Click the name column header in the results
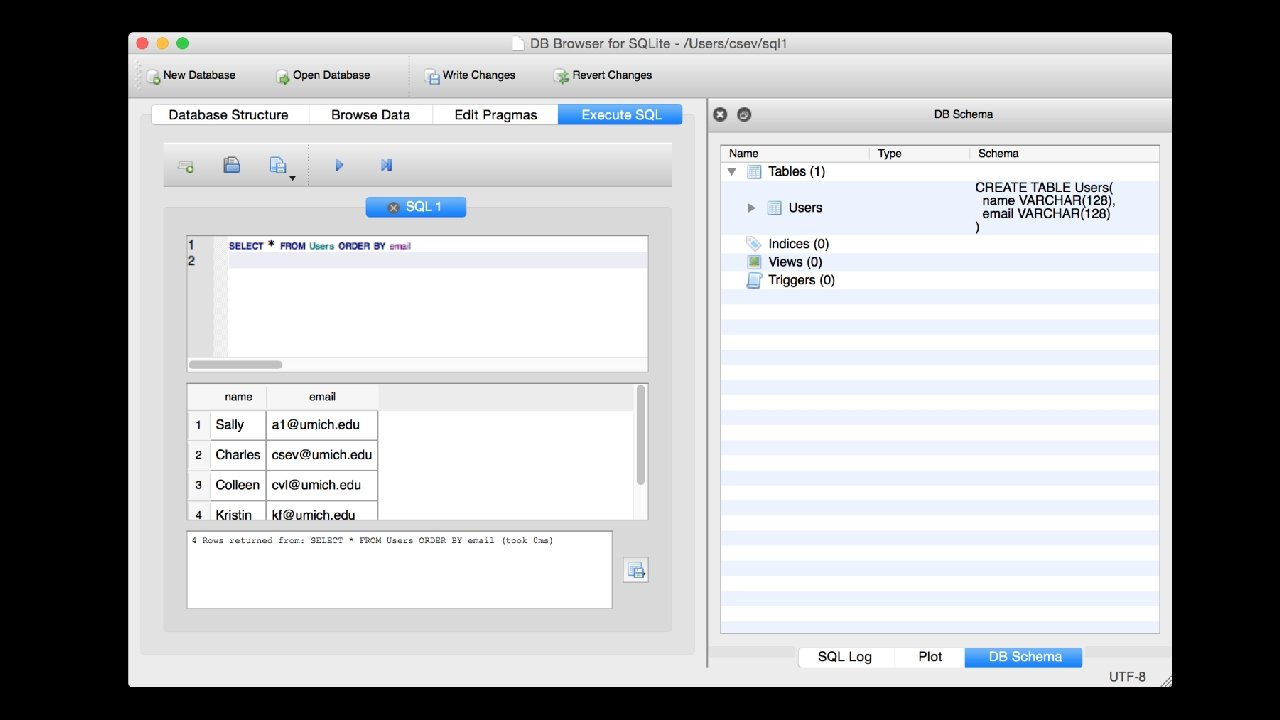Viewport: 1280px width, 720px height. tap(239, 397)
